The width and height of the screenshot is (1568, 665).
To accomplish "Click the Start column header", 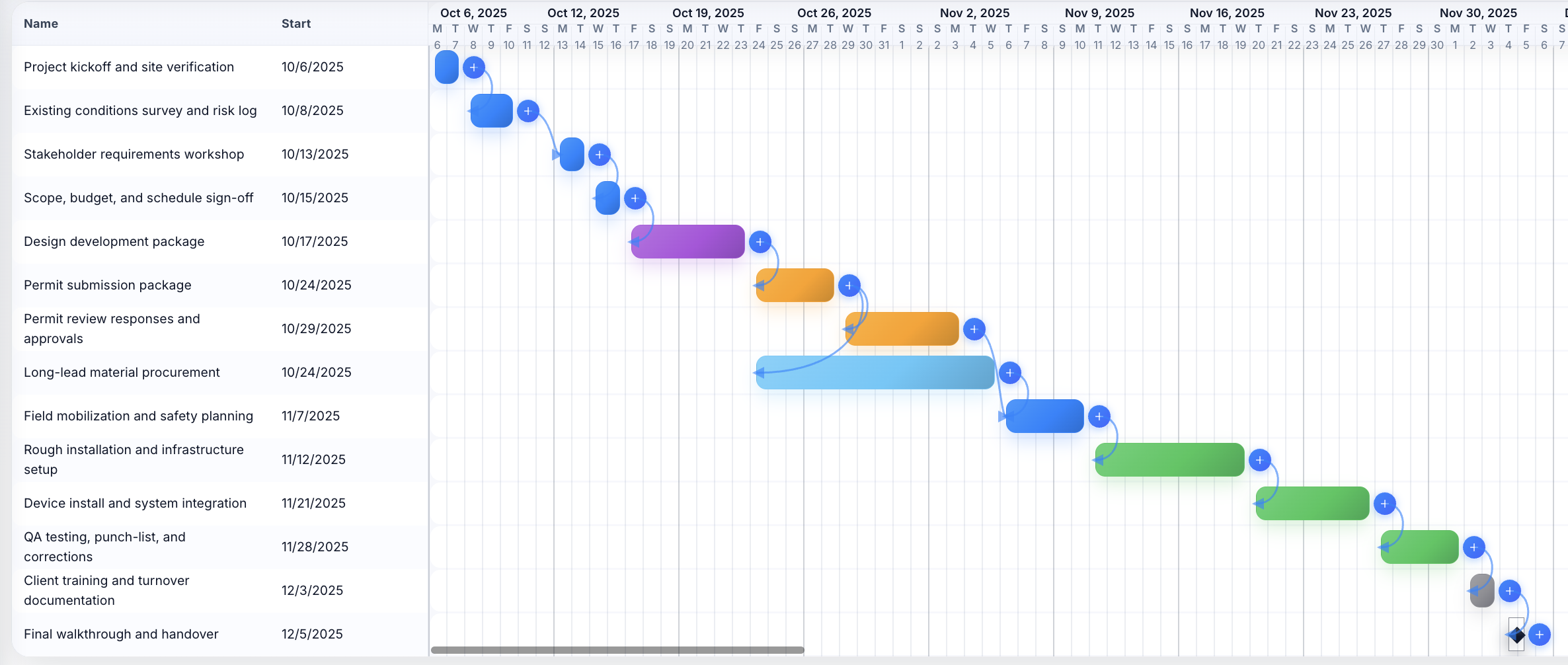I will click(295, 23).
